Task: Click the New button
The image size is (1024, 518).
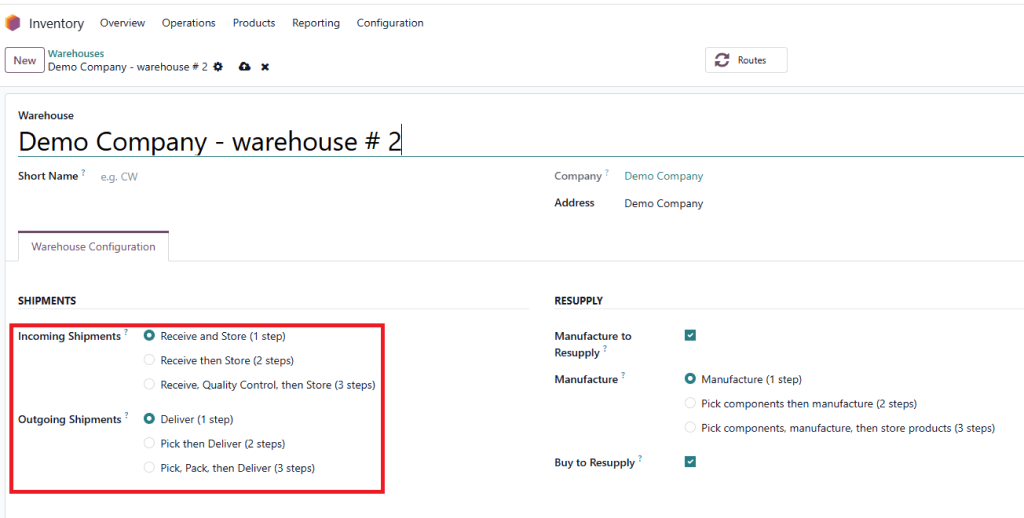Action: (25, 61)
